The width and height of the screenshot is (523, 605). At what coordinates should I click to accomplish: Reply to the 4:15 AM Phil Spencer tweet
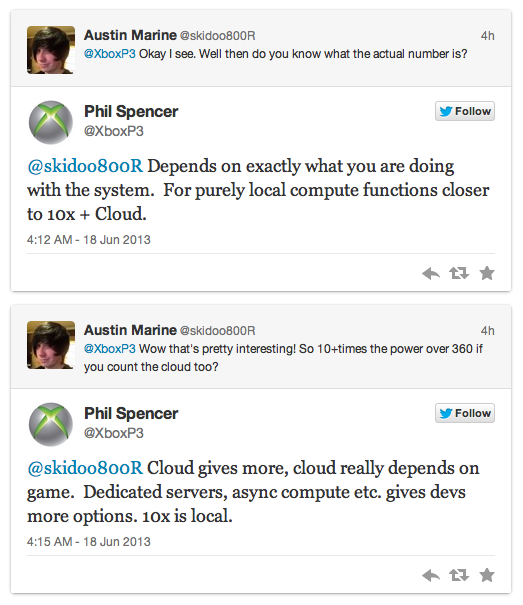coord(431,576)
